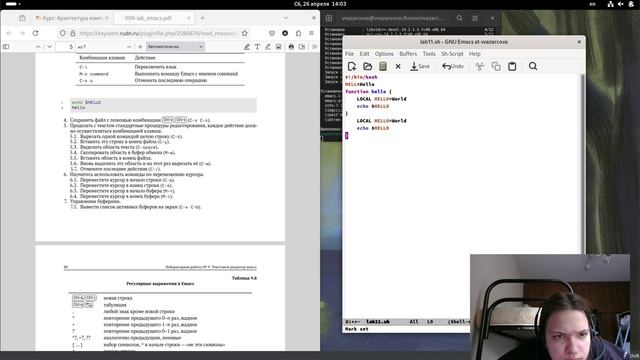Select the PDF add image tool
The image size is (640, 360).
point(278,47)
